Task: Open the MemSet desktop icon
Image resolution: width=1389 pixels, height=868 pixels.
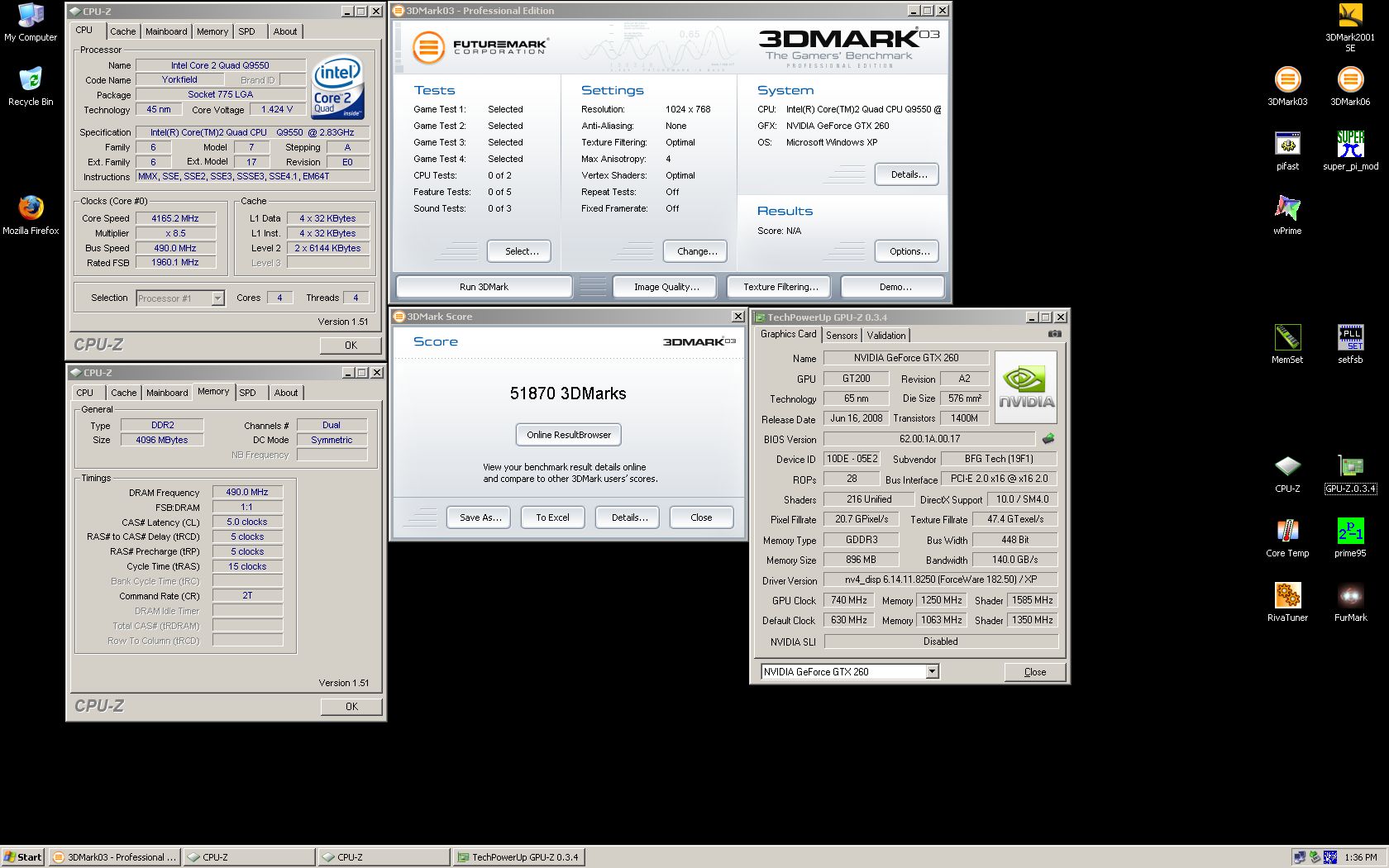Action: coord(1287,345)
